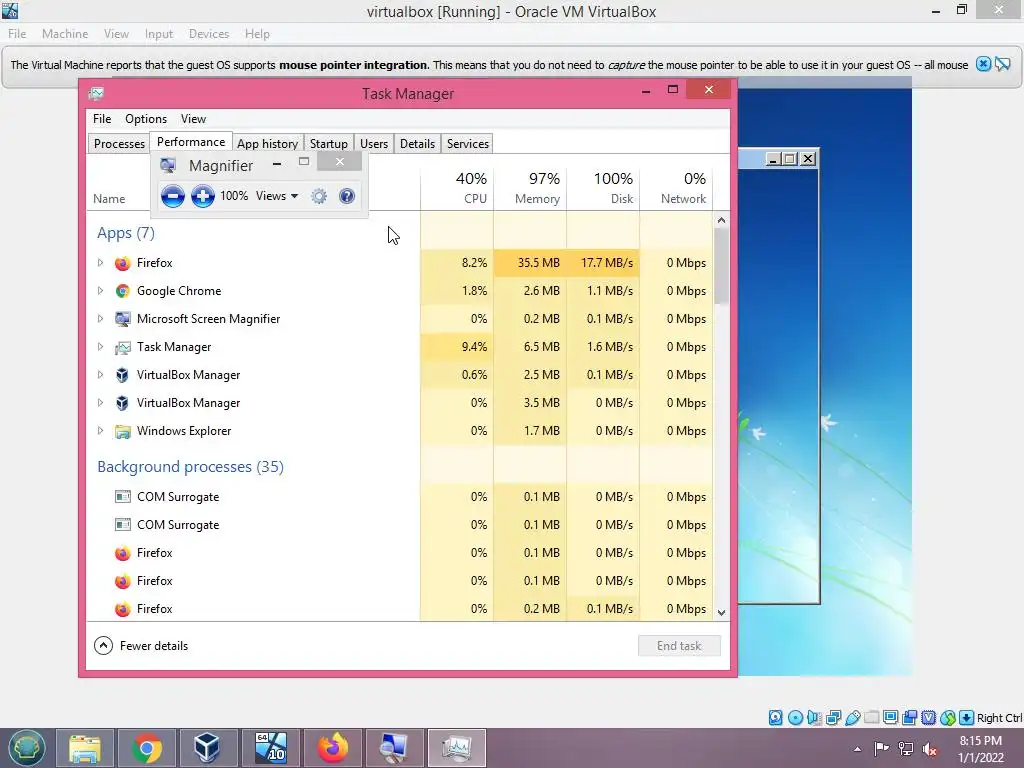The height and width of the screenshot is (768, 1024).
Task: Click the display settings status icon
Action: click(x=890, y=718)
